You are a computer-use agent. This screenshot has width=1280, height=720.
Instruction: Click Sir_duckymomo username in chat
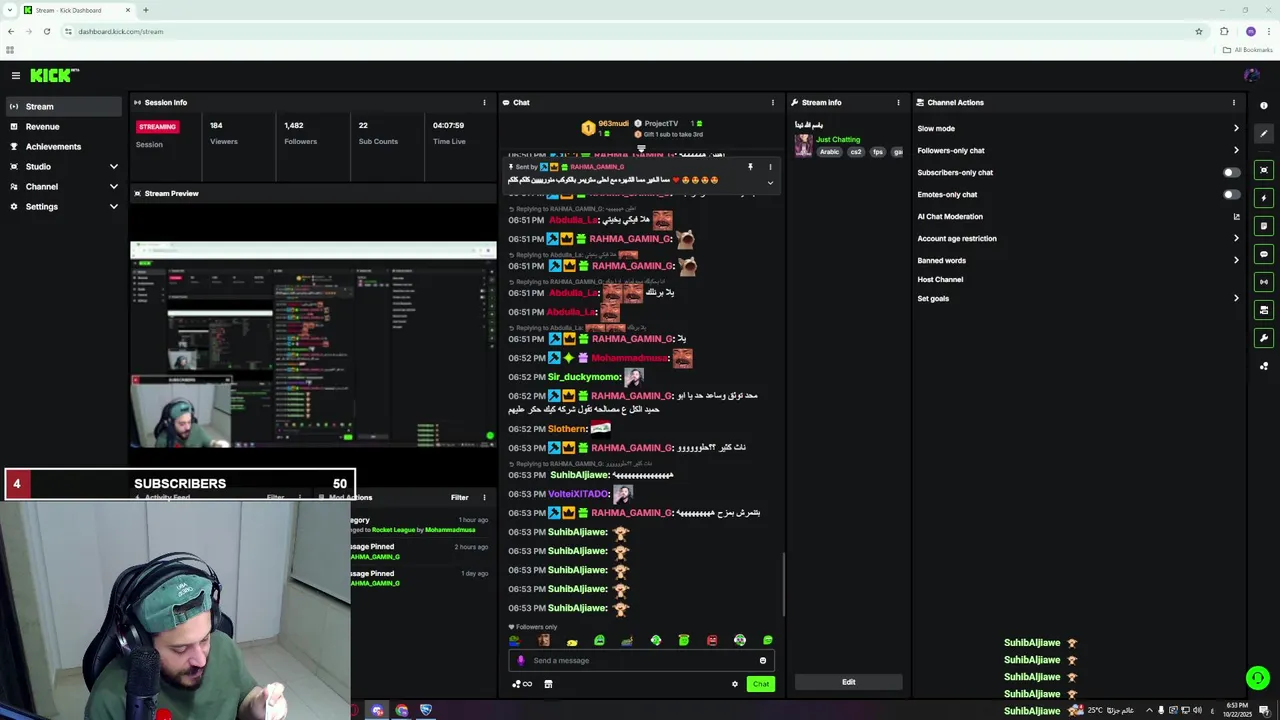[x=583, y=377]
